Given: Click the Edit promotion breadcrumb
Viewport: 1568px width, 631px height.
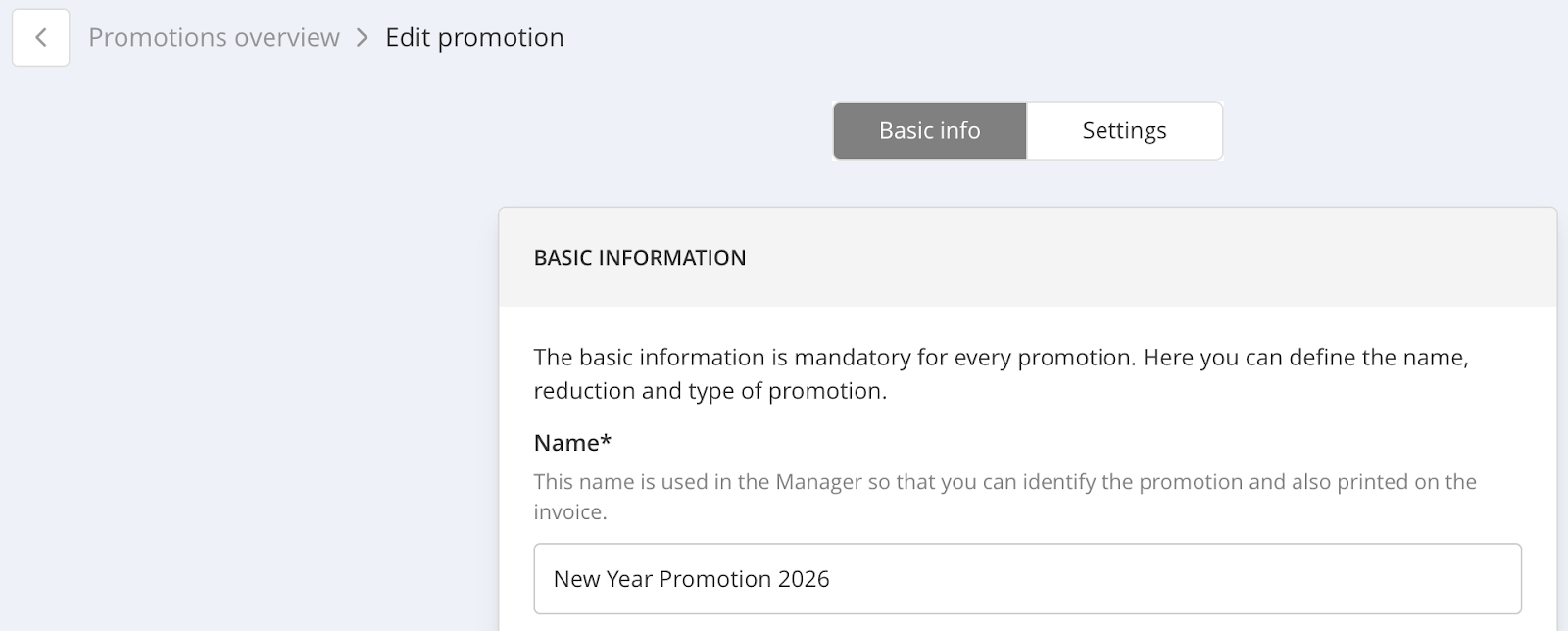Looking at the screenshot, I should point(474,38).
